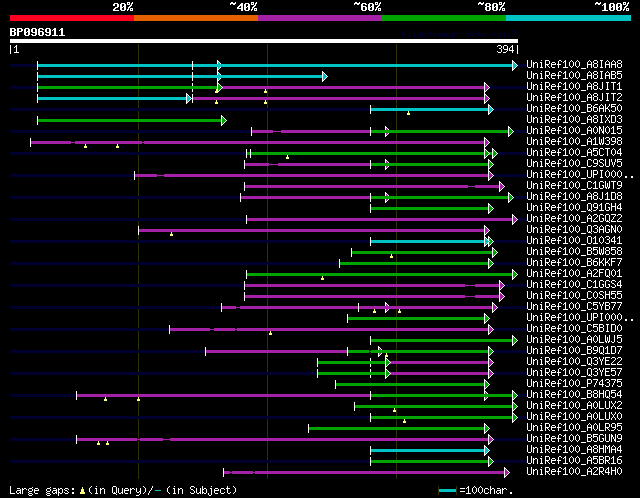
Task: Click yellow gap marker under Q3AGN0 bar
Action: [x=171, y=234]
